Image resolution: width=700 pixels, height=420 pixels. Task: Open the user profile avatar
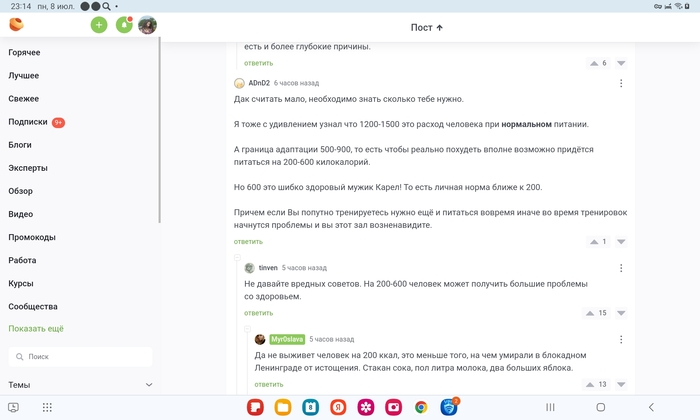(147, 25)
